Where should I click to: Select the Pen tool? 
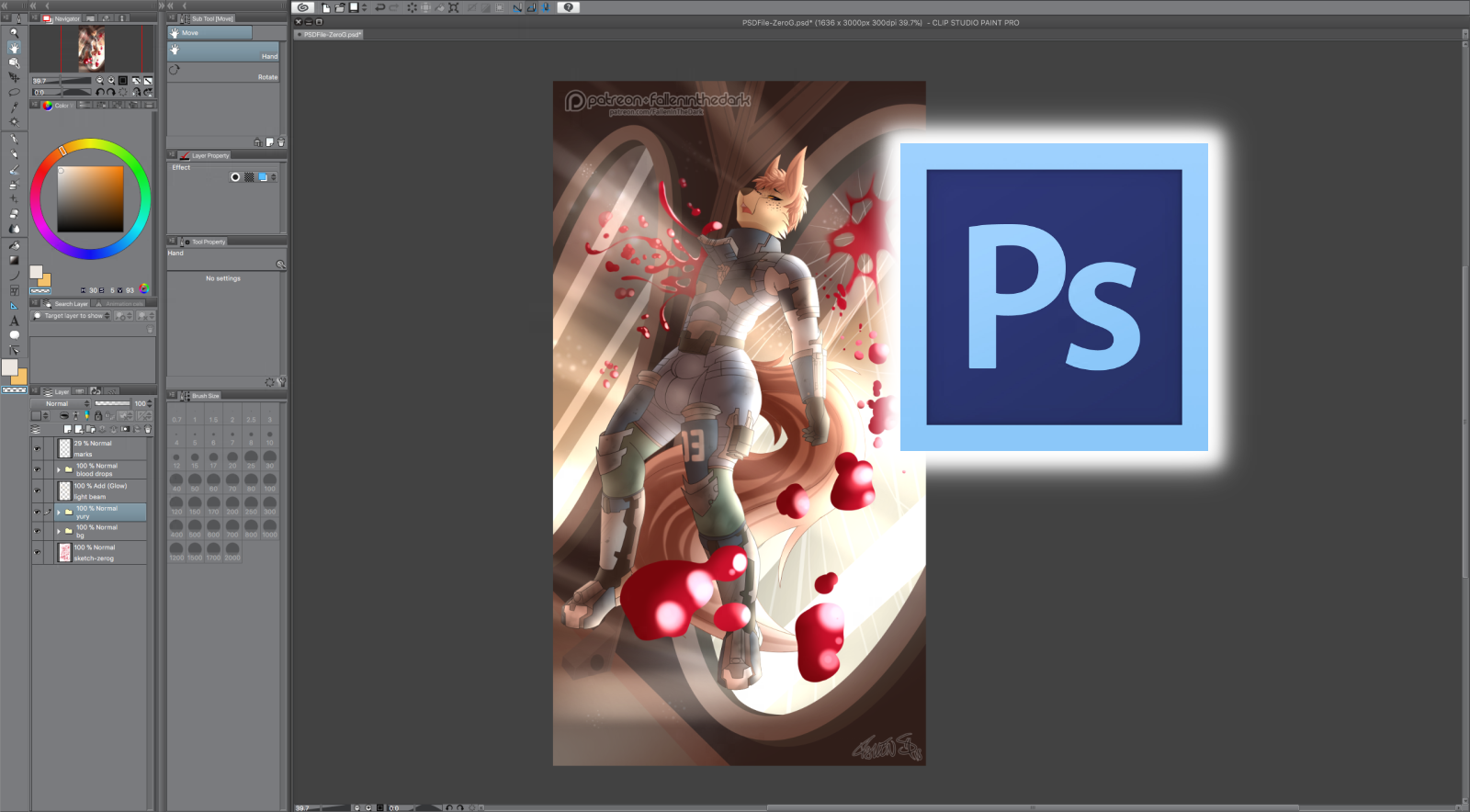(x=14, y=140)
